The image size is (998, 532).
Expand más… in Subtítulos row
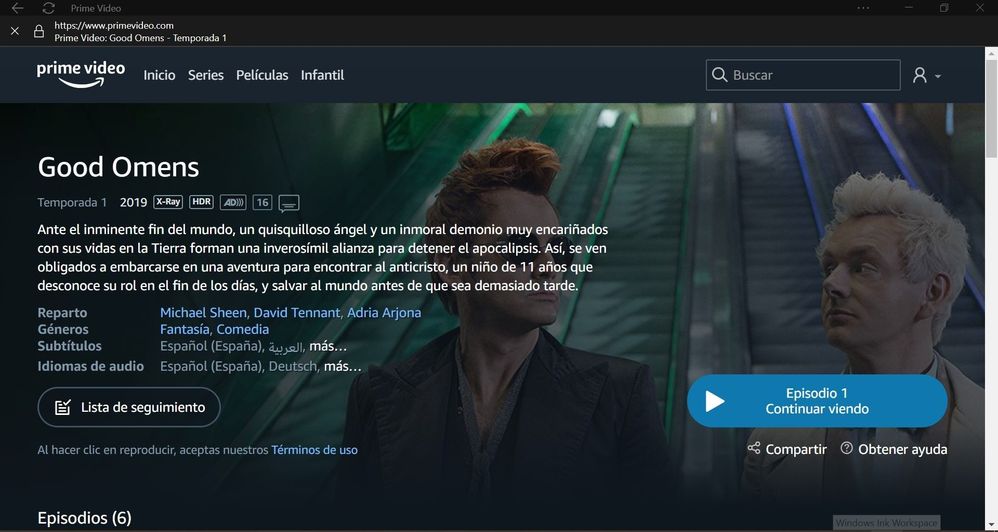coord(328,346)
